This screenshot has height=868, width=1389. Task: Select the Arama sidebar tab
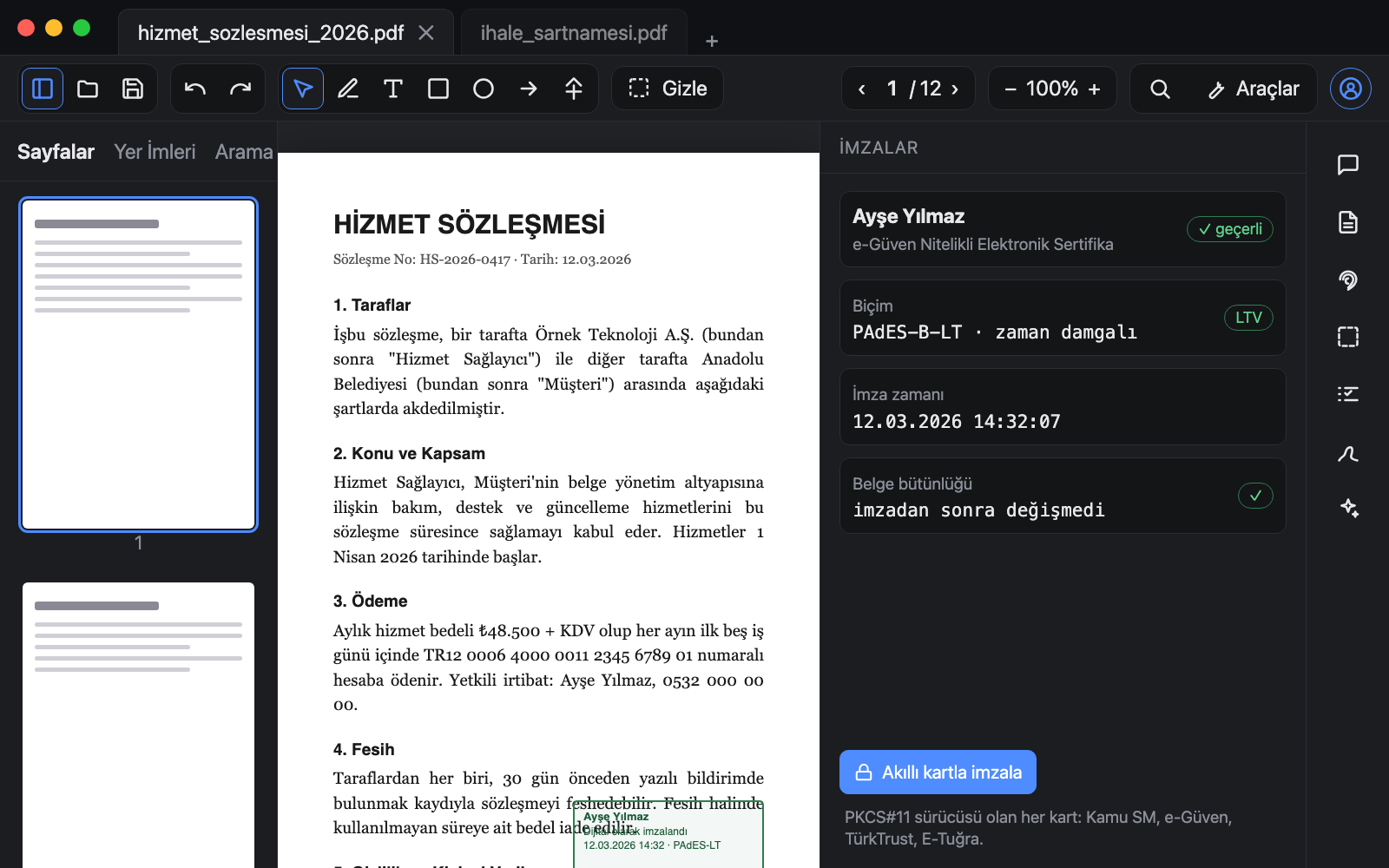click(x=244, y=152)
